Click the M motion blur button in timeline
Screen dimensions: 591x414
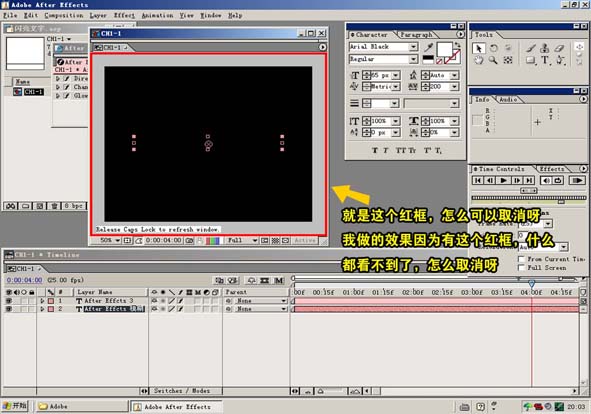[279, 280]
